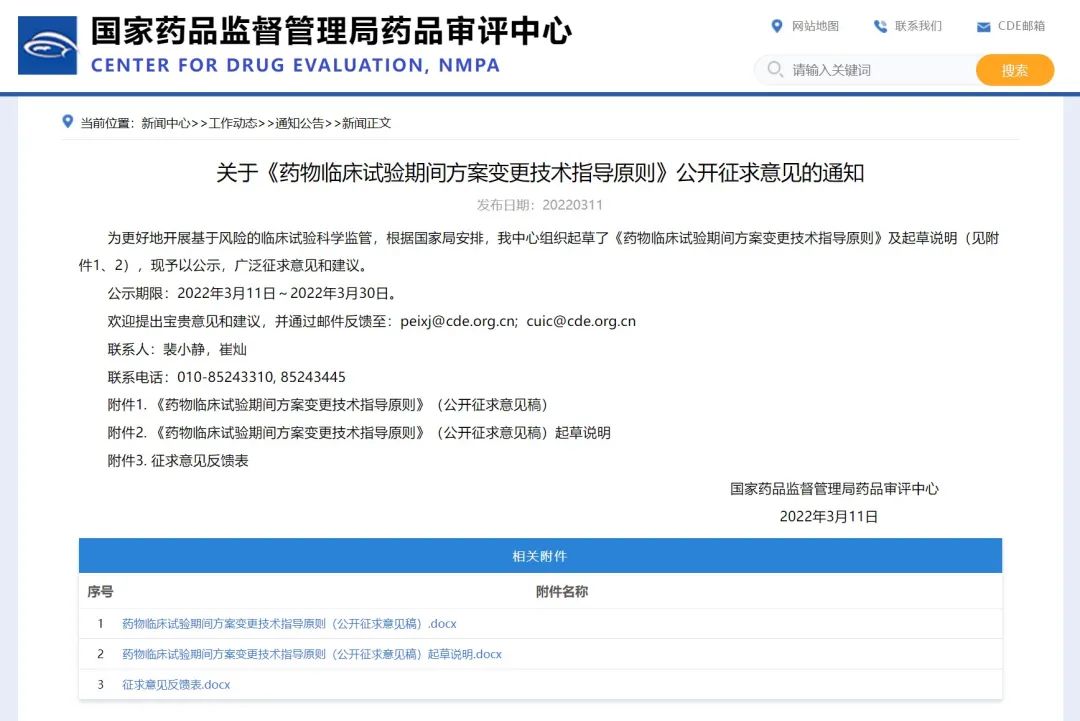Click the 国家药品监督管理局药品审评中心 site title
This screenshot has height=721, width=1080.
tap(331, 31)
